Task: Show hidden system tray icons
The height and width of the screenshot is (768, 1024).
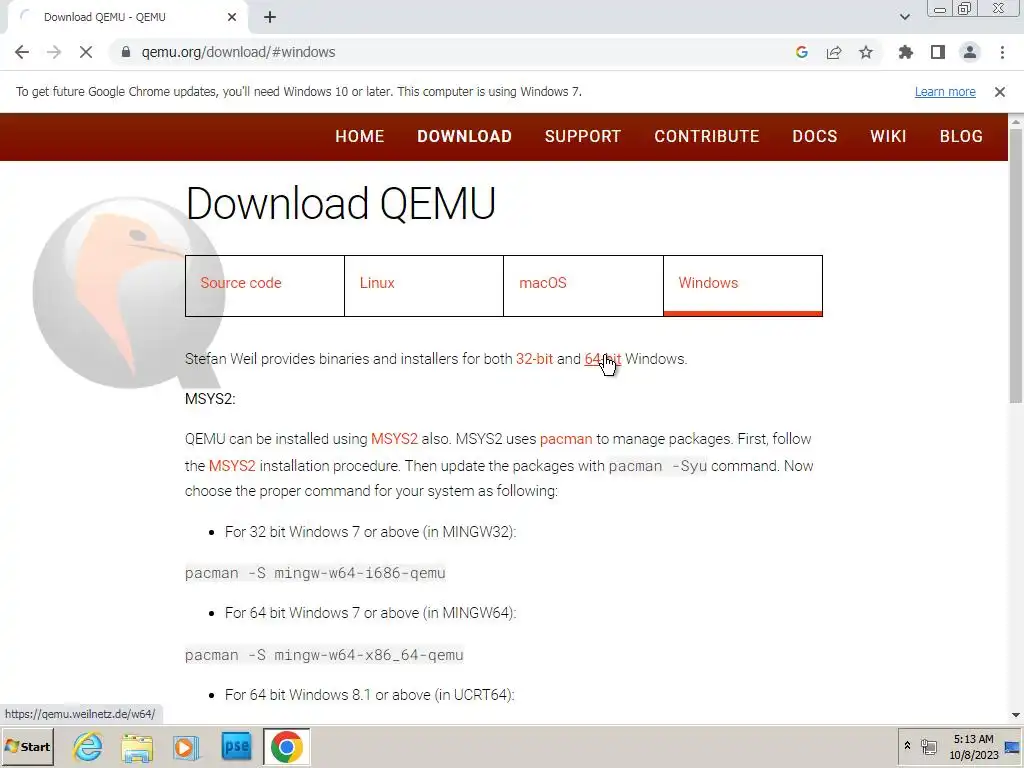Action: point(907,746)
